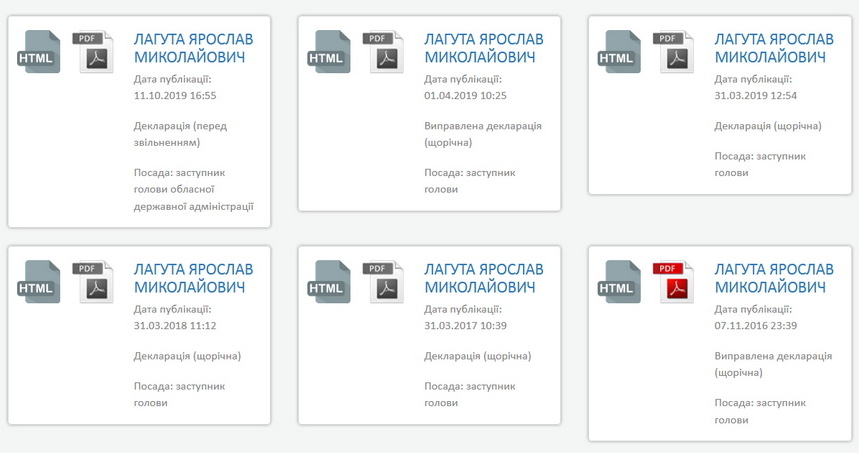Open name link in 07.11.2016 card
This screenshot has height=453, width=859.
point(773,278)
